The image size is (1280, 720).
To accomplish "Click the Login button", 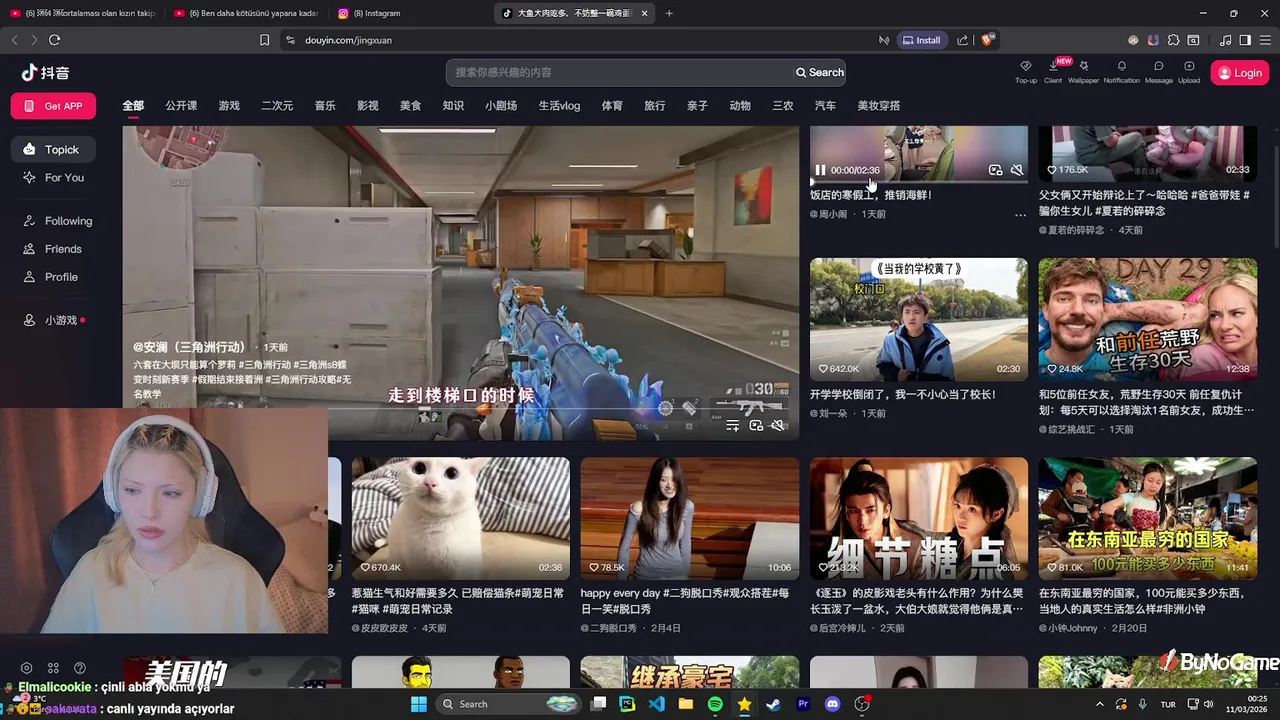I will tap(1239, 73).
